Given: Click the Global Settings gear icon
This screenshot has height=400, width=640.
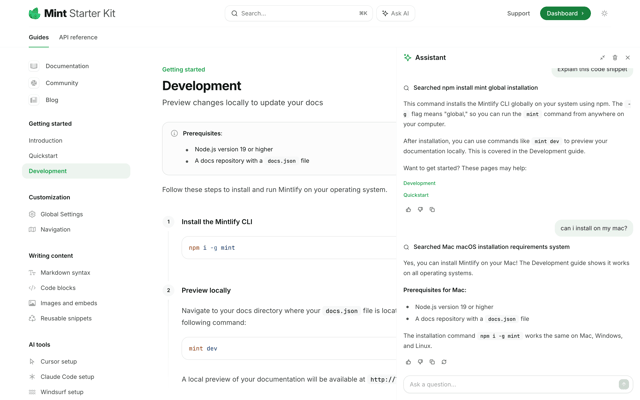Looking at the screenshot, I should 32,214.
